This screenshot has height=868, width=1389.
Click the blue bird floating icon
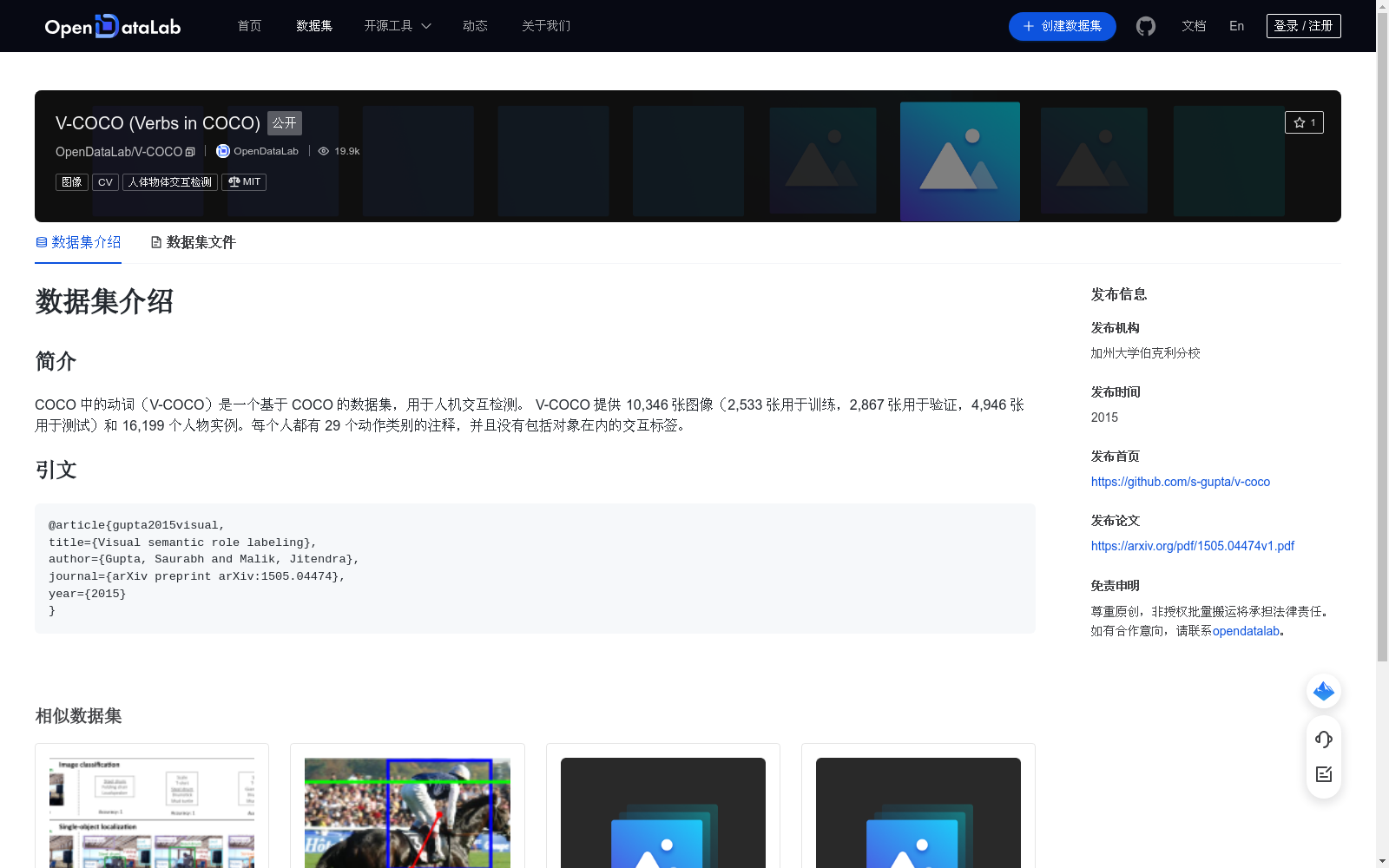[x=1324, y=691]
